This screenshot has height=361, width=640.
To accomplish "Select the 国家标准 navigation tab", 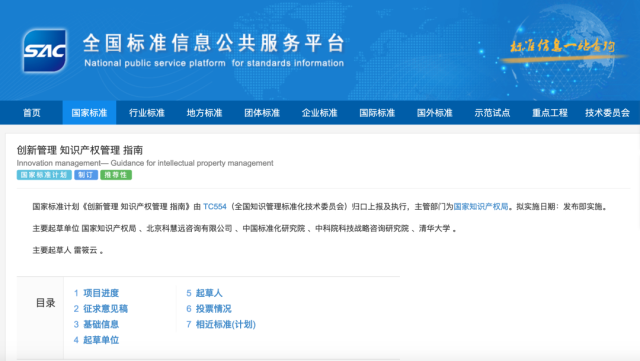I will pyautogui.click(x=89, y=113).
